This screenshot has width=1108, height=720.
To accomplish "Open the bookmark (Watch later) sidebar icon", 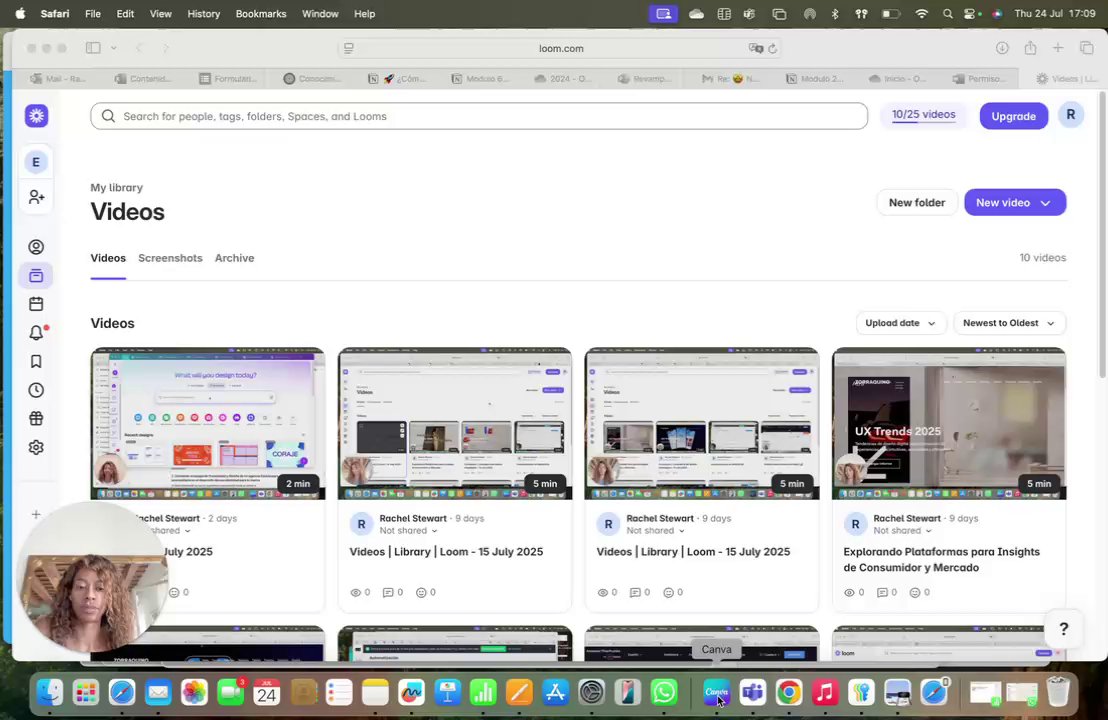I will click(36, 362).
